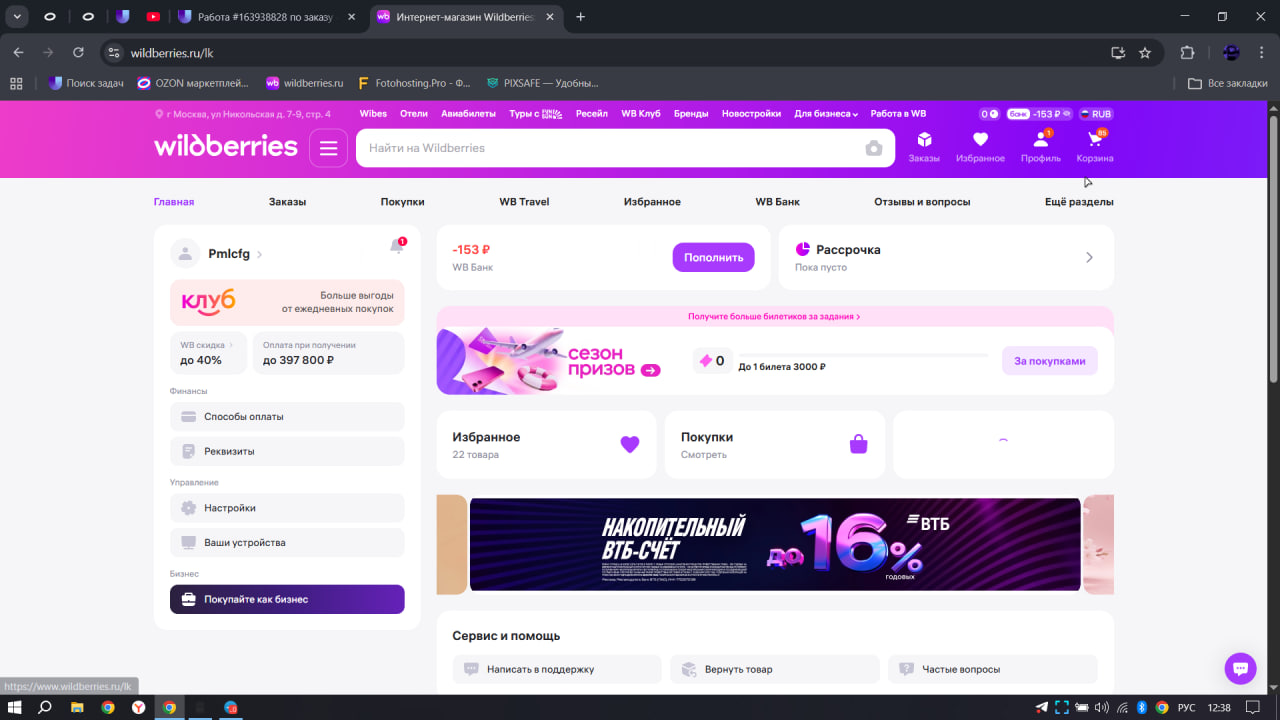
Task: Switch to Отзывы и вопросы tab
Action: tap(922, 202)
